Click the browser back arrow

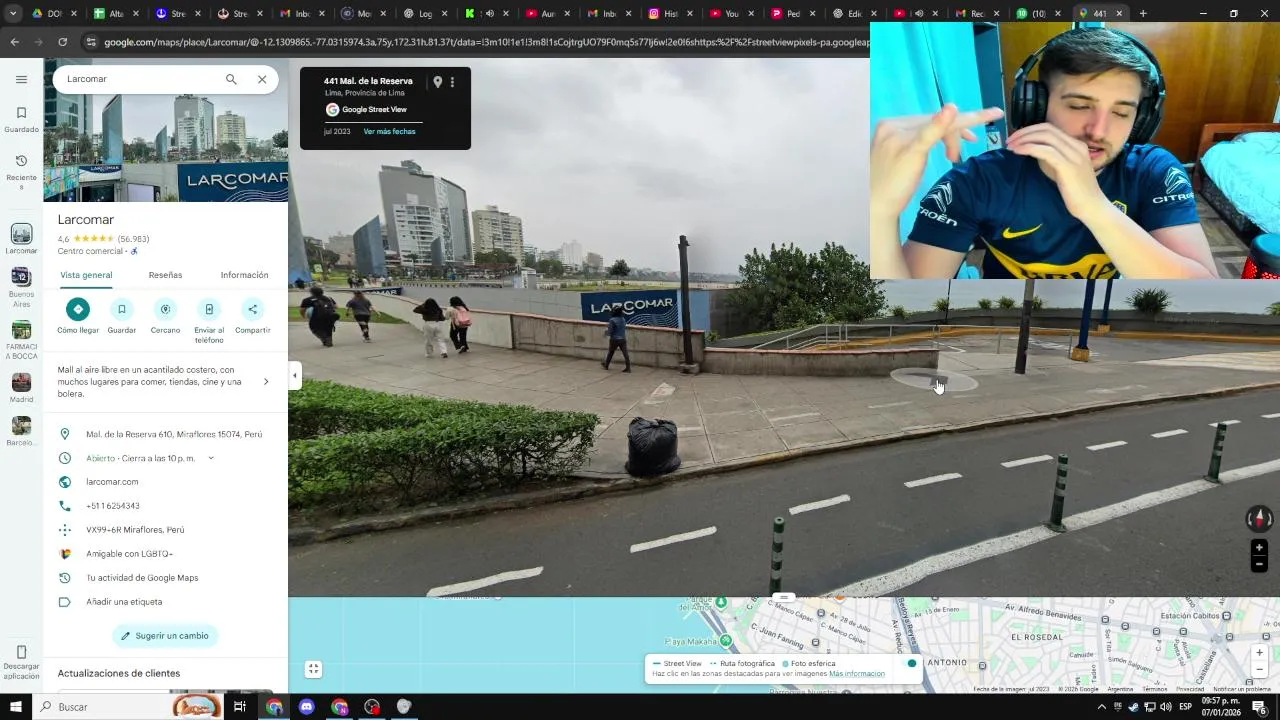coord(14,42)
